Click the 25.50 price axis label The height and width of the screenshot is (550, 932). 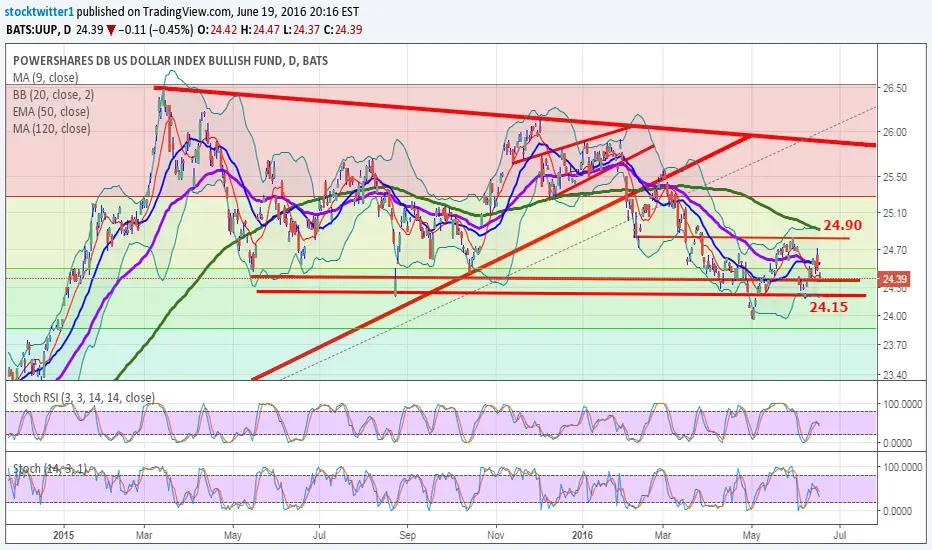click(x=895, y=177)
